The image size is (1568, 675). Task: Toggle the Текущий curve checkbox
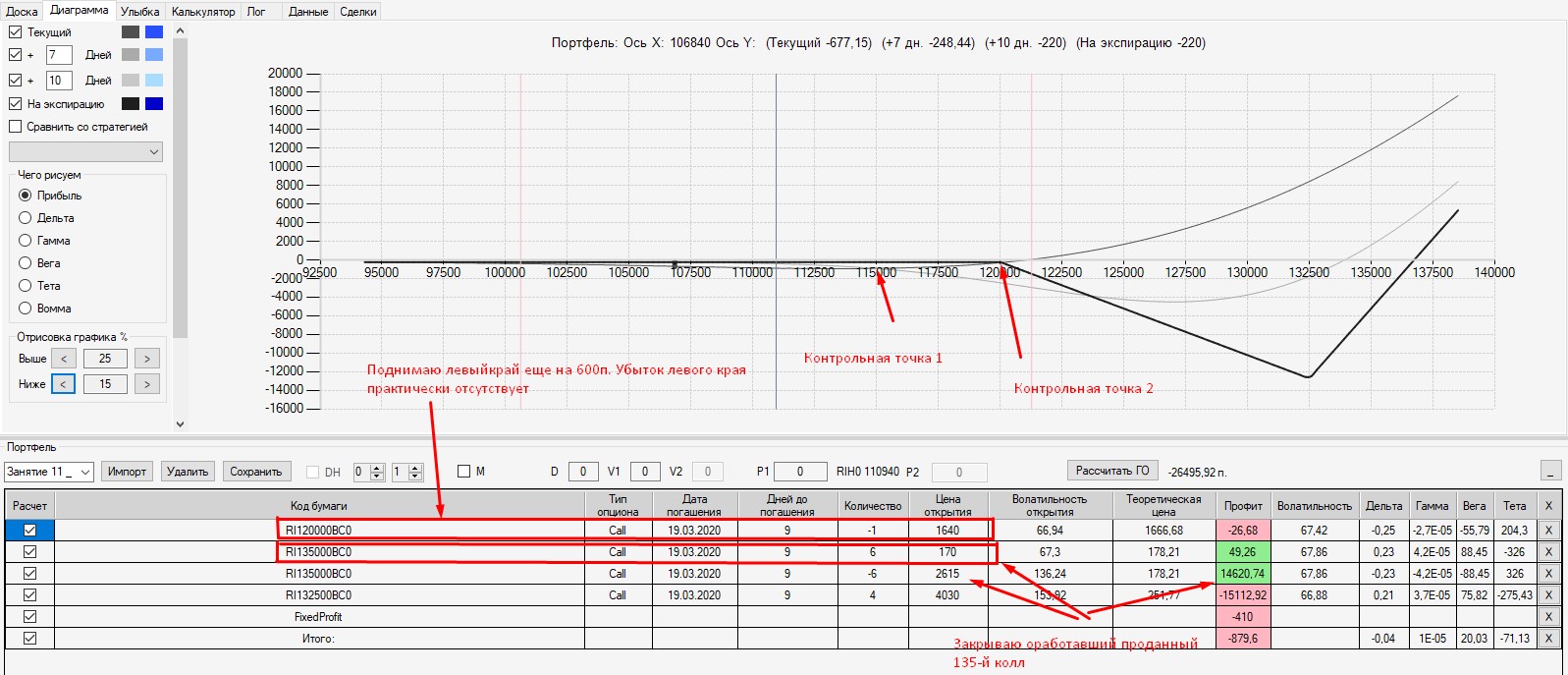pyautogui.click(x=15, y=32)
